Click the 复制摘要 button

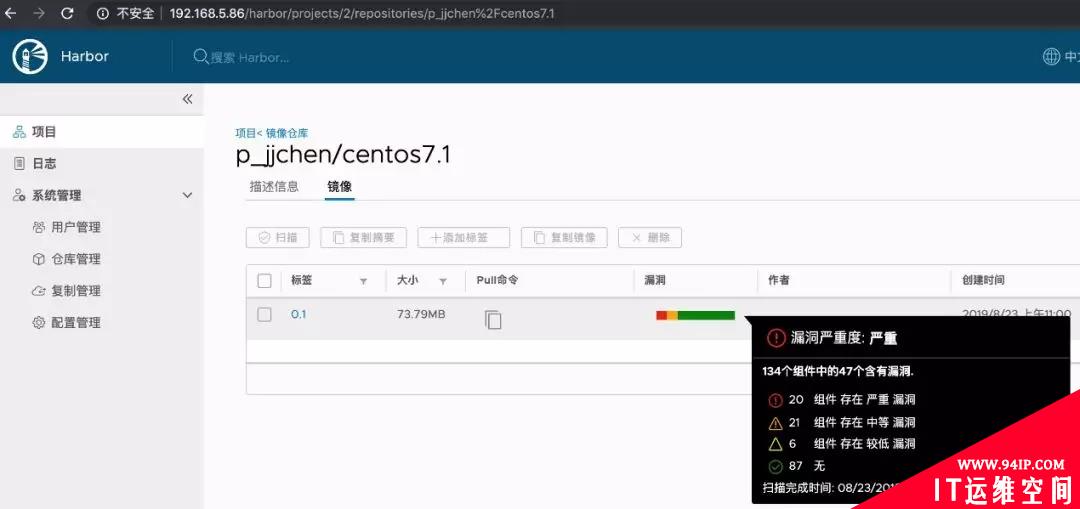point(364,238)
